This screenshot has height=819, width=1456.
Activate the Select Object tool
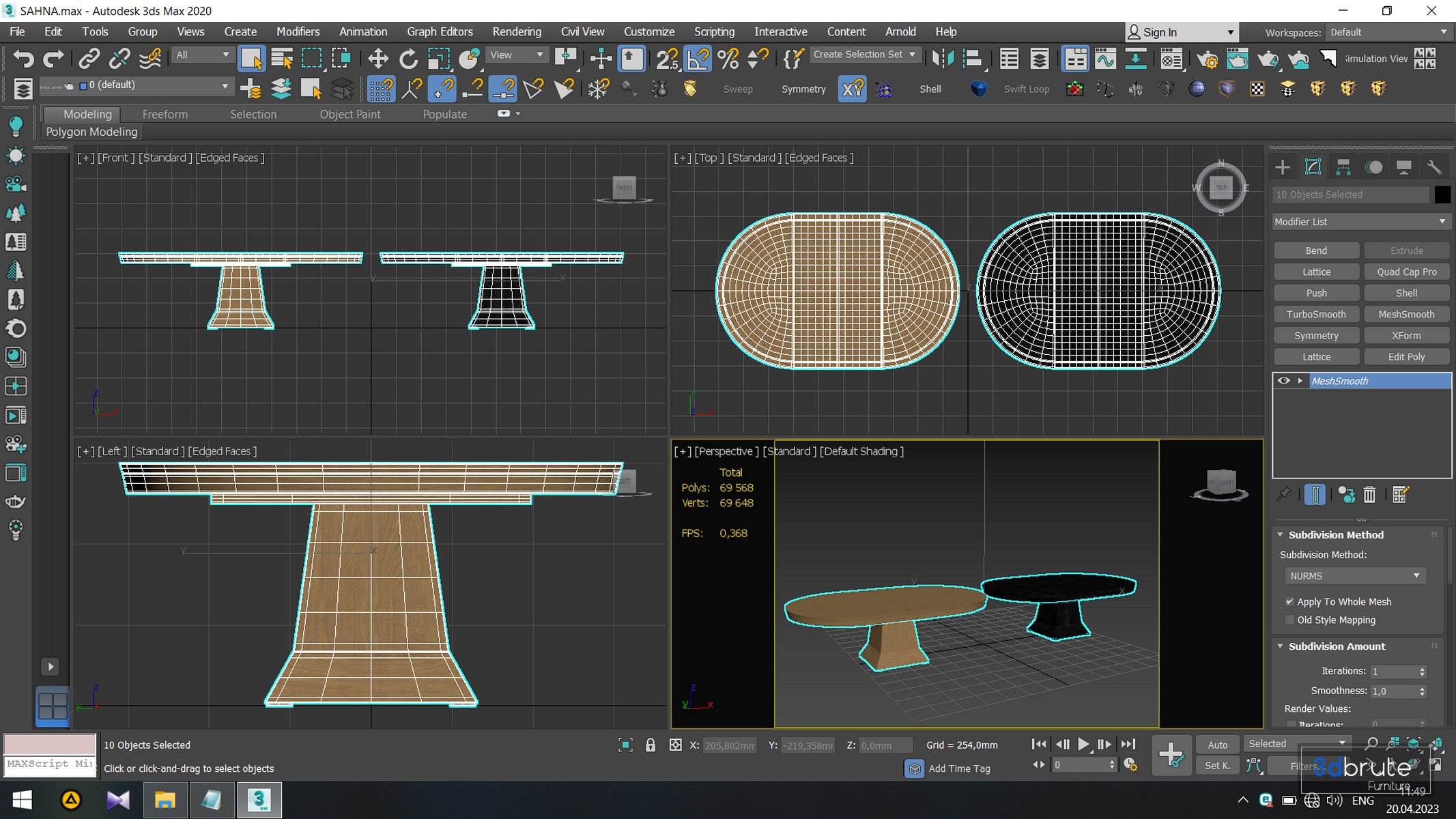(251, 59)
